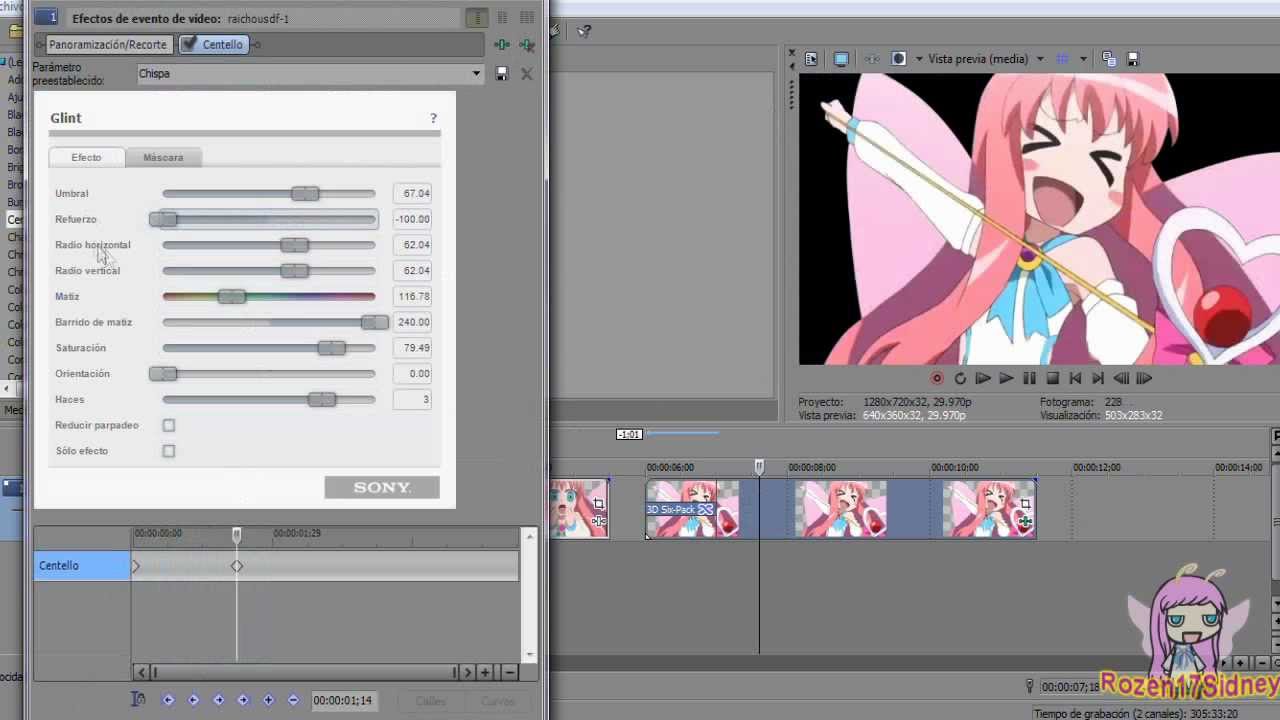The width and height of the screenshot is (1280, 720).
Task: Open event pan/crop on third clip
Action: tap(1025, 504)
